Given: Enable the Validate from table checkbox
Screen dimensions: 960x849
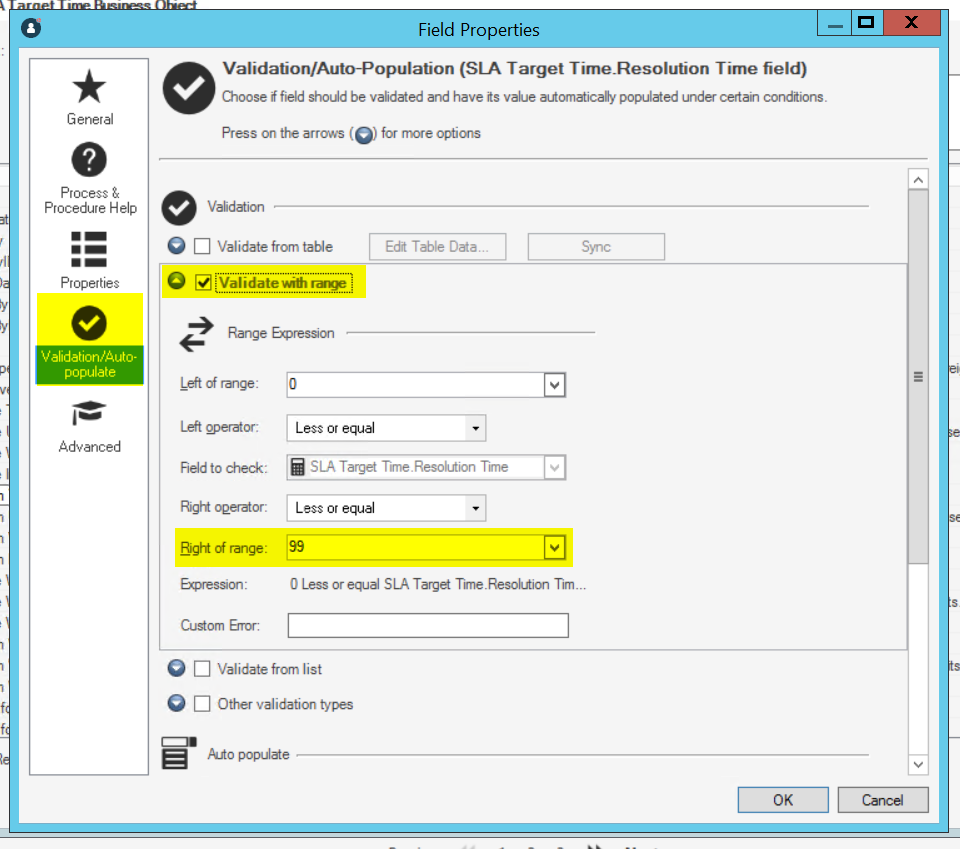Looking at the screenshot, I should [x=201, y=246].
